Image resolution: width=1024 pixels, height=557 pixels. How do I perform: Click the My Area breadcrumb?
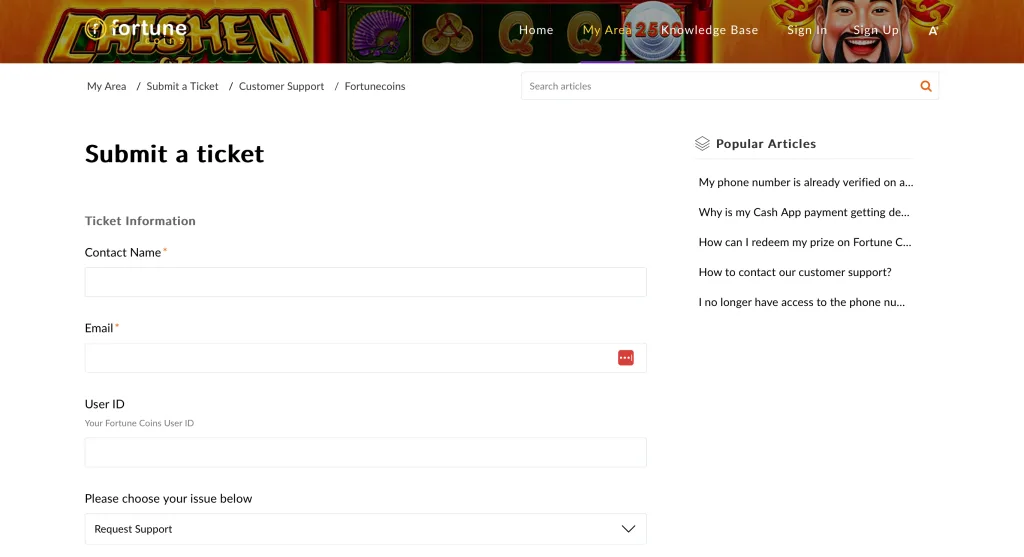[x=106, y=86]
